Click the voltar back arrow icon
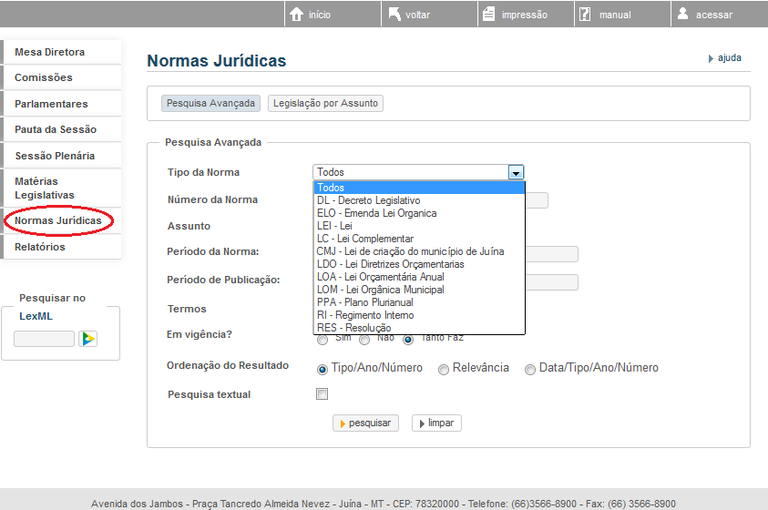This screenshot has height=510, width=768. coord(394,14)
